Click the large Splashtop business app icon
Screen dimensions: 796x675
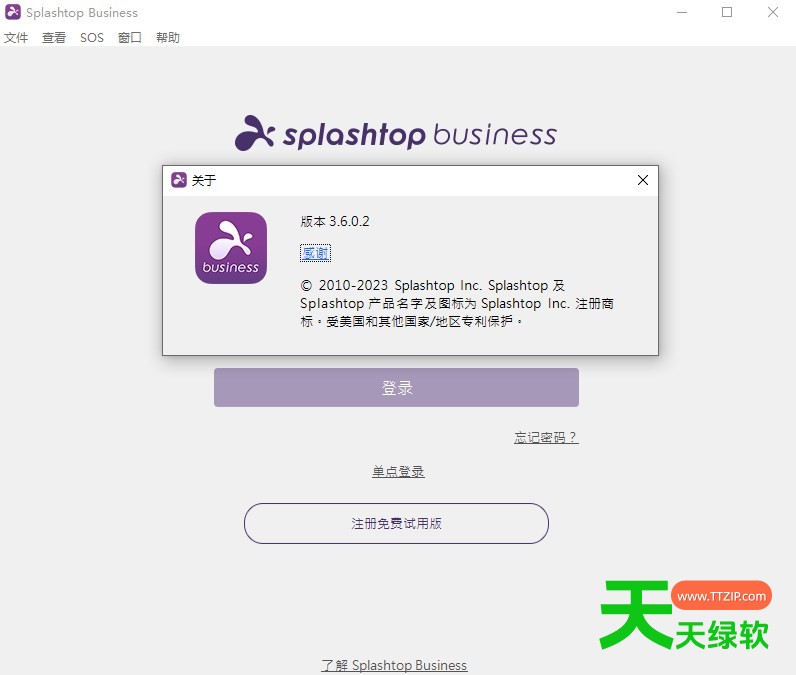(231, 248)
